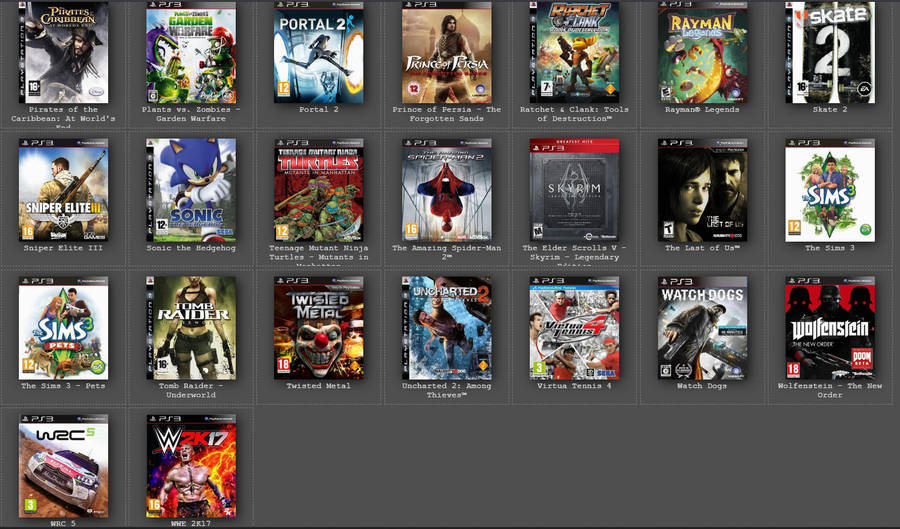Screen dimensions: 900x529
Task: Click the 'The Sims 3 - Pets' label
Action: (x=63, y=386)
